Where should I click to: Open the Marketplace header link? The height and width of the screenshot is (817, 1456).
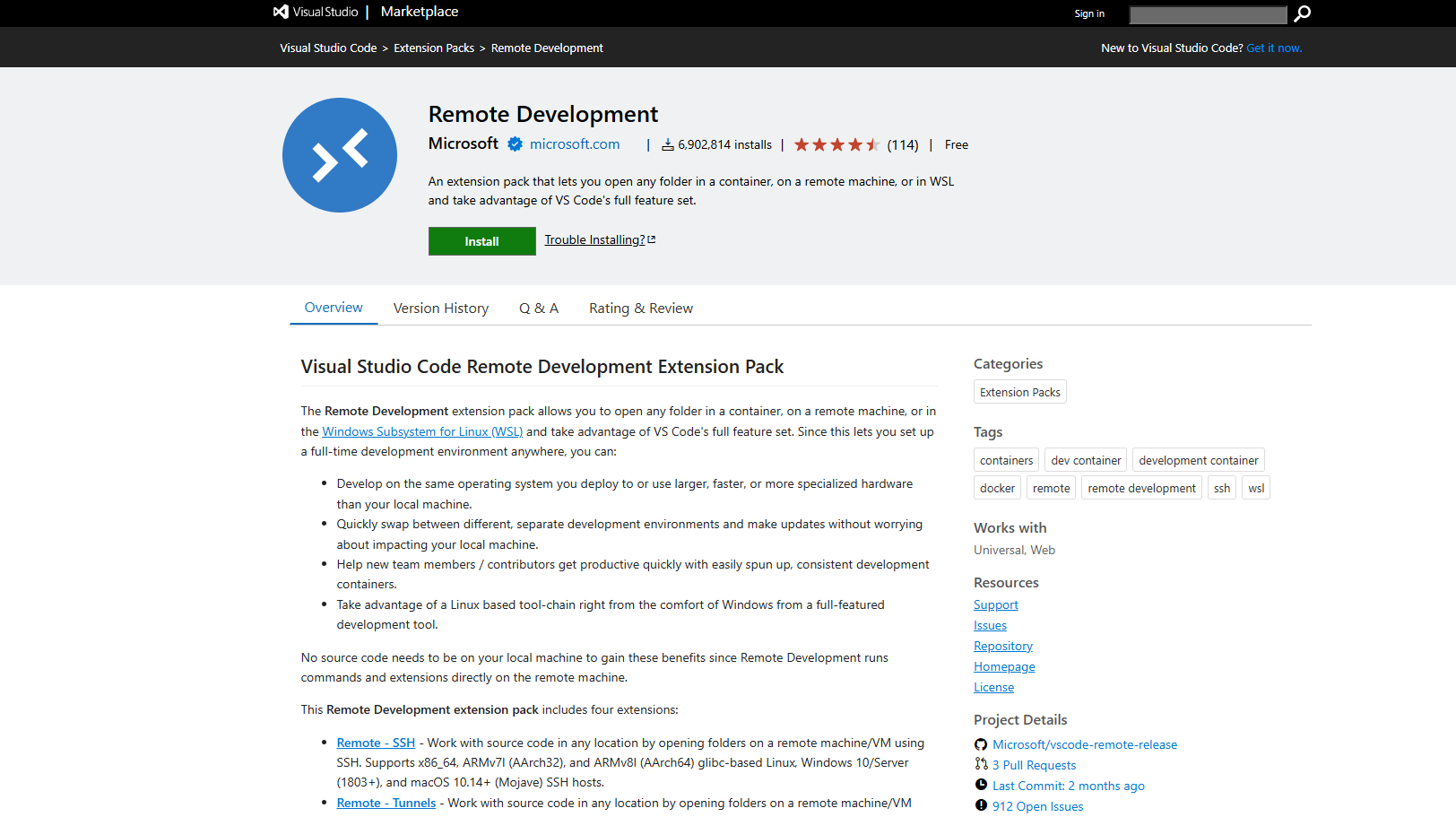[x=420, y=12]
